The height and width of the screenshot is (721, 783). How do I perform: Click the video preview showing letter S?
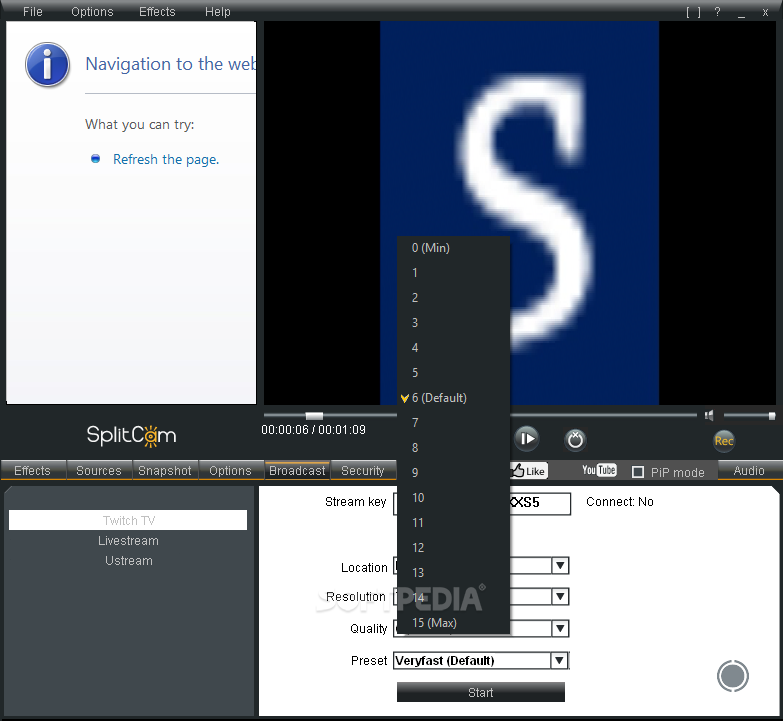coord(519,213)
